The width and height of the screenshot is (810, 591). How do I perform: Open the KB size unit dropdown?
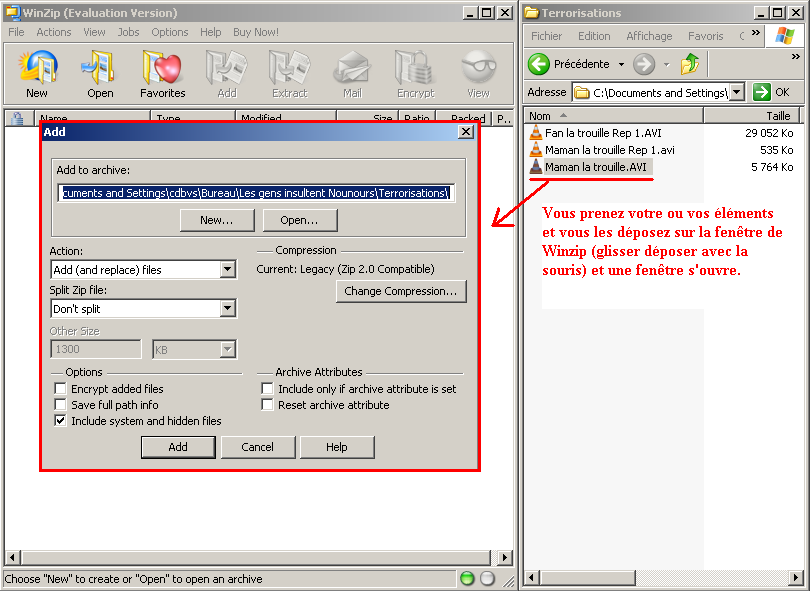(227, 349)
